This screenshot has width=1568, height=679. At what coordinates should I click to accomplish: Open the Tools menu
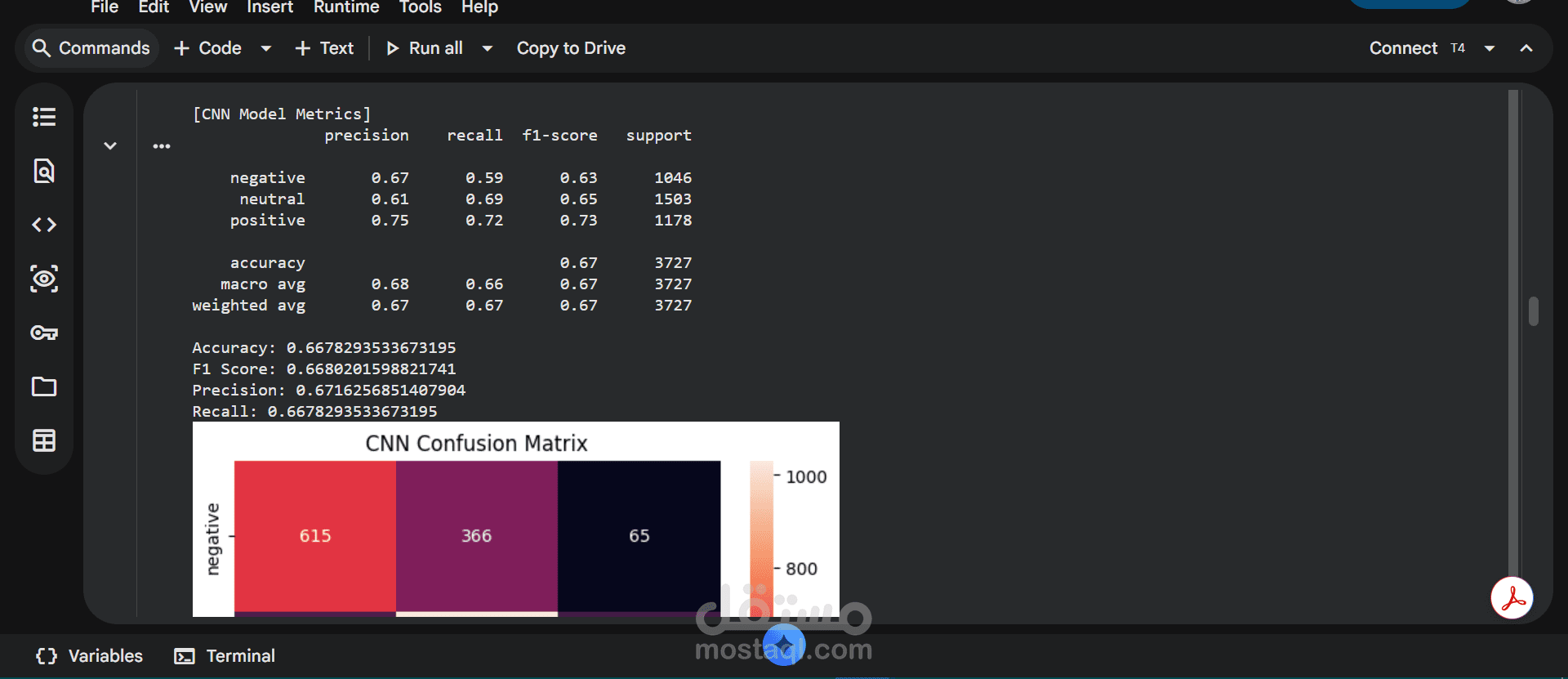point(420,7)
